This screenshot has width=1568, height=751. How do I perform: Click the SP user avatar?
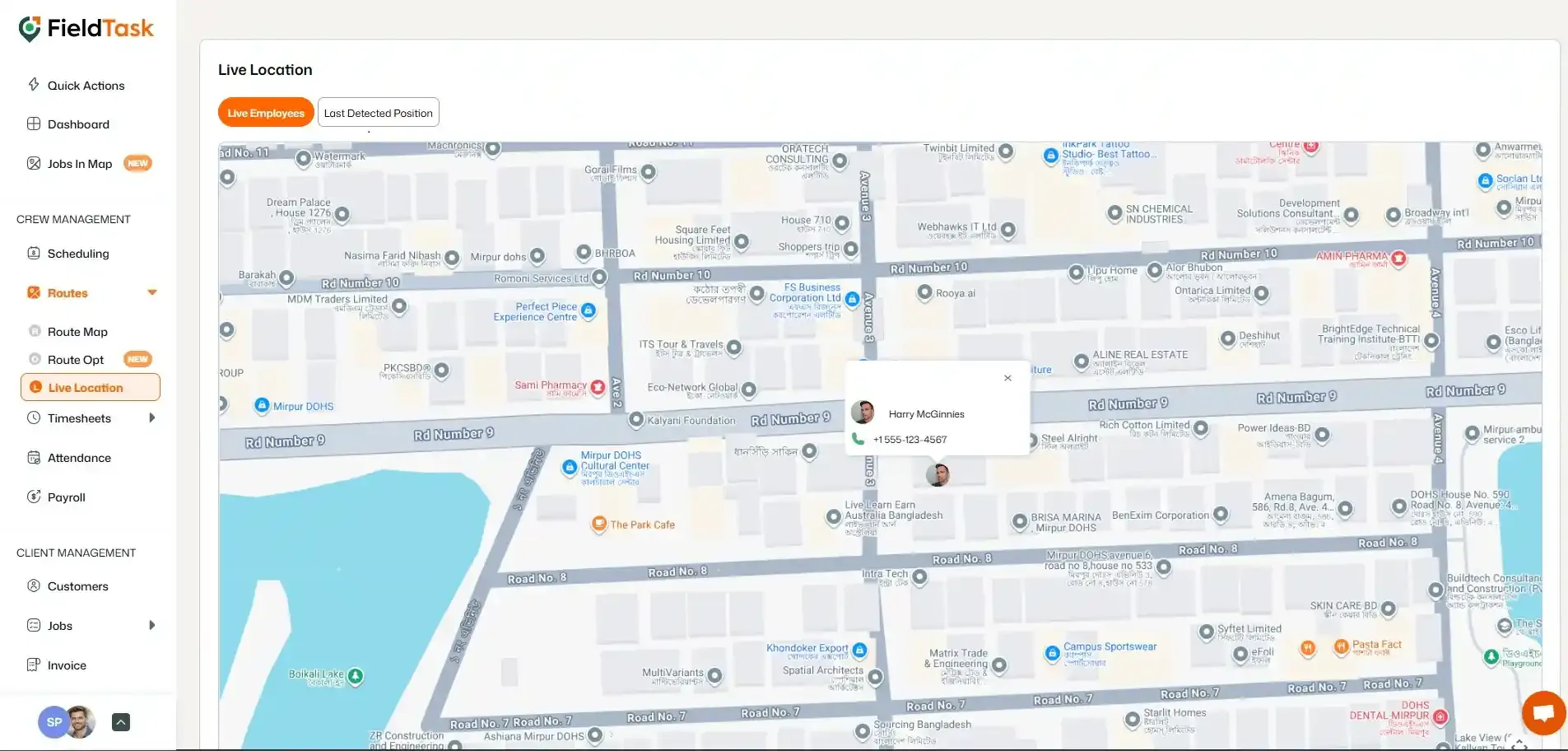(54, 722)
